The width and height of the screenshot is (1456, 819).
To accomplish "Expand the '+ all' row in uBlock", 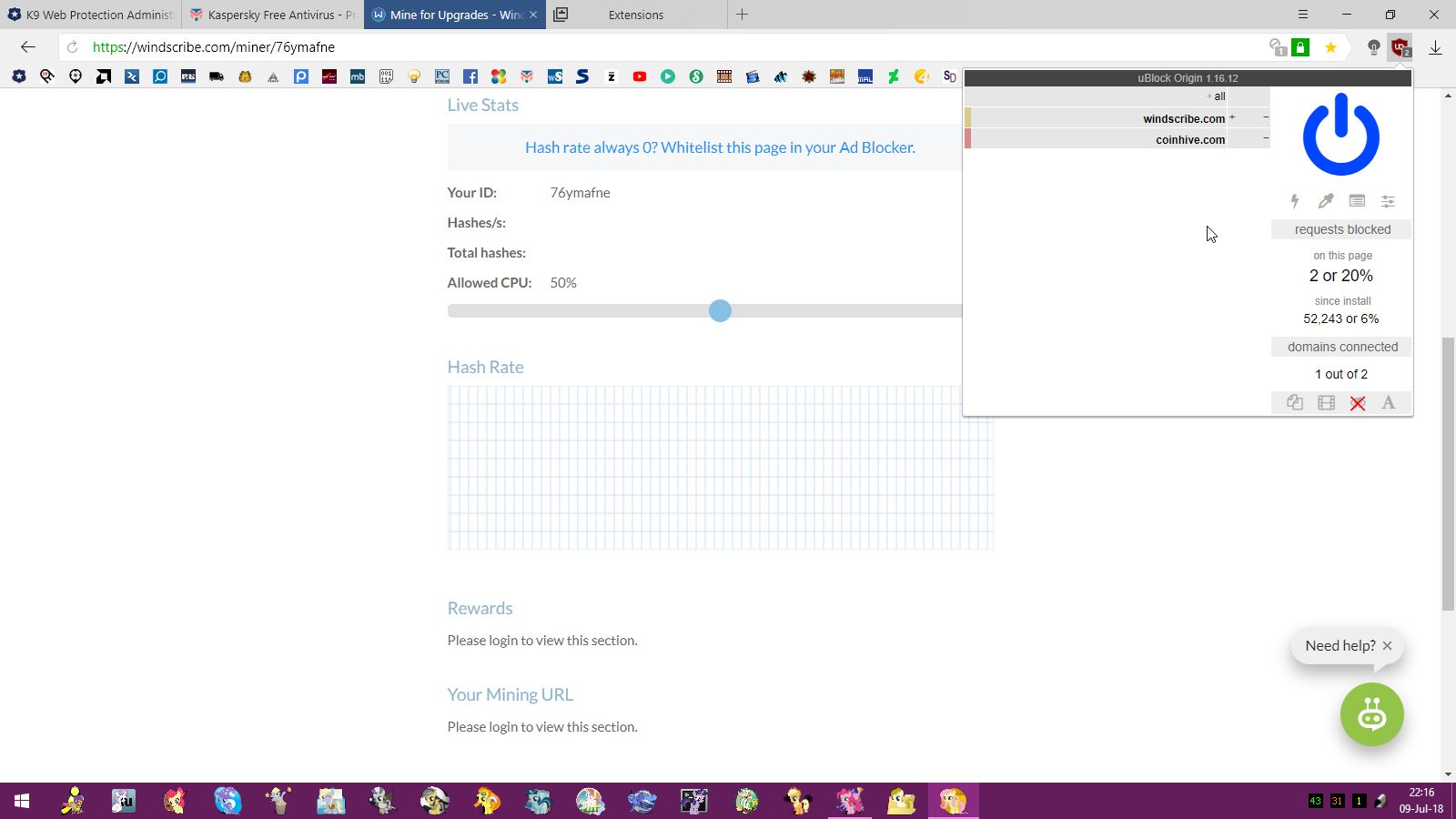I will 1117,96.
